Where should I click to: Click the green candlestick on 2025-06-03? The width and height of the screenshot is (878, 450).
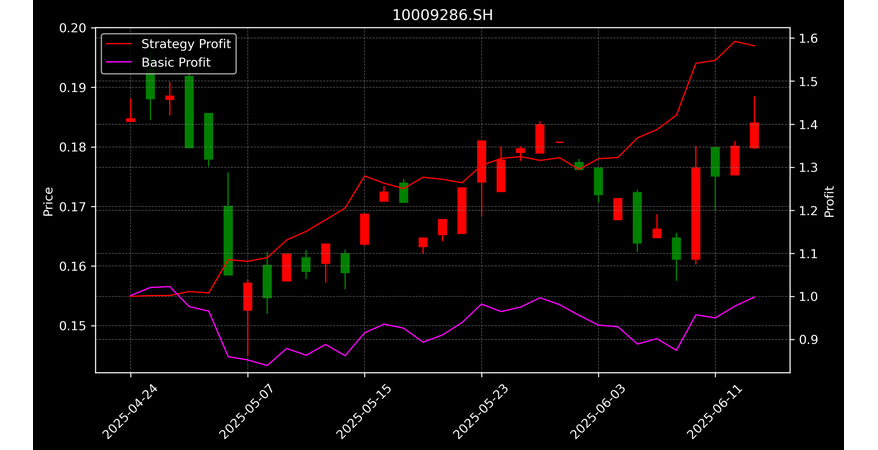pos(599,181)
